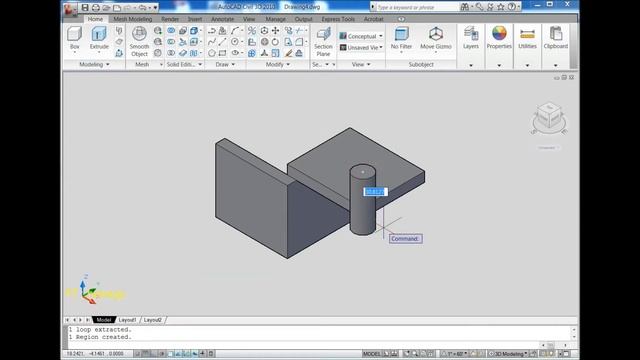Image resolution: width=640 pixels, height=360 pixels.
Task: Switch to the Insert tab
Action: pos(195,19)
